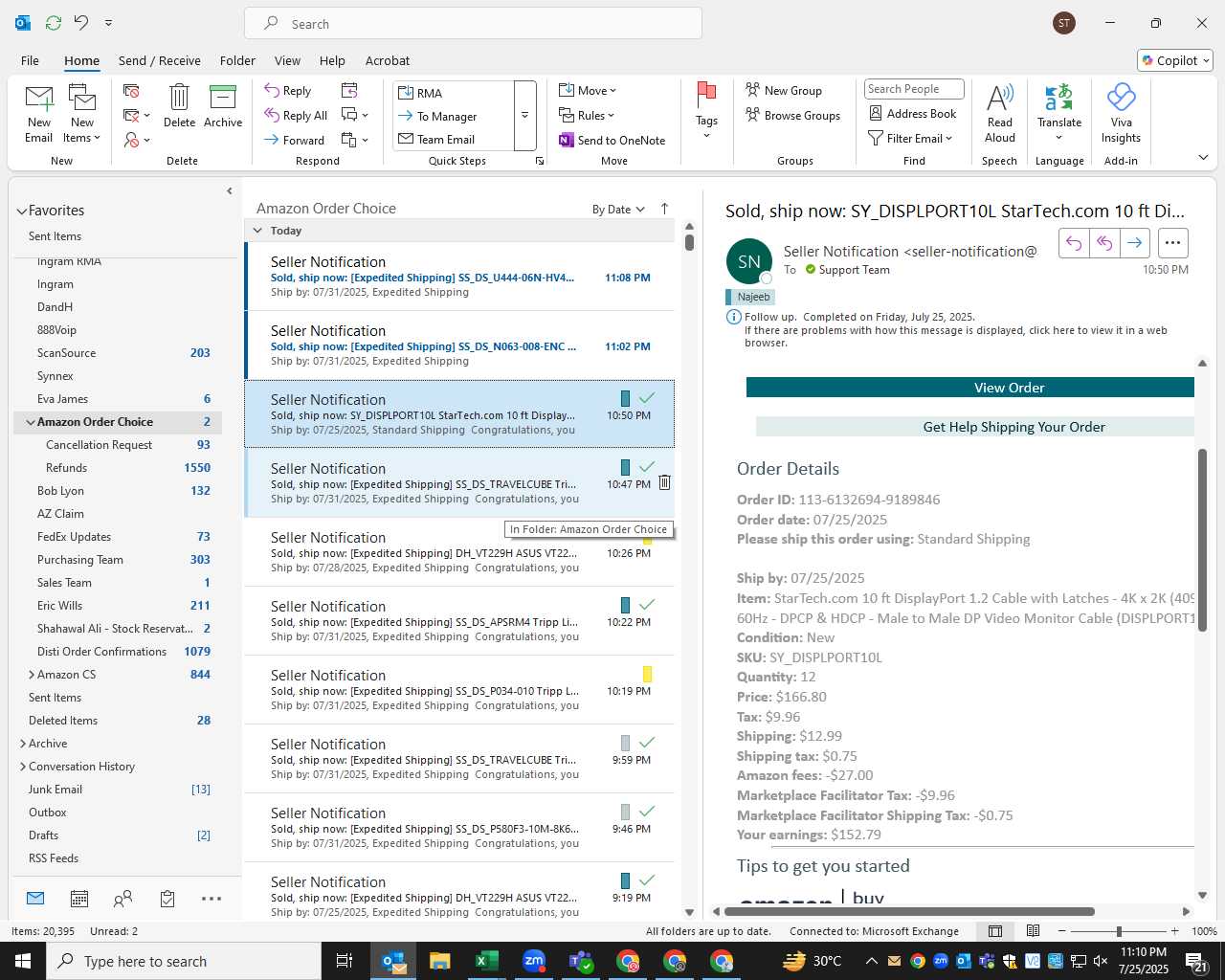Delete the 10:47 PM message via trash icon
This screenshot has height=980, width=1225.
click(x=664, y=483)
